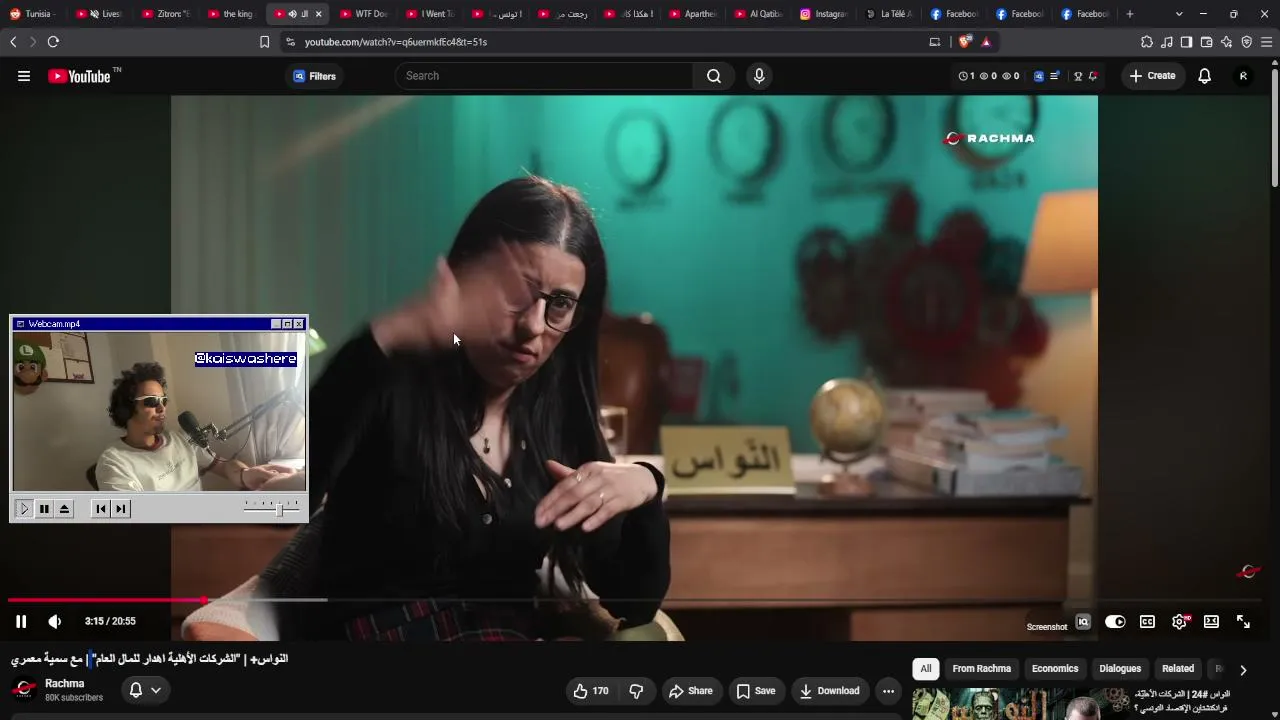Click eject in Webcam.mp4 player
The image size is (1280, 720).
pos(64,509)
